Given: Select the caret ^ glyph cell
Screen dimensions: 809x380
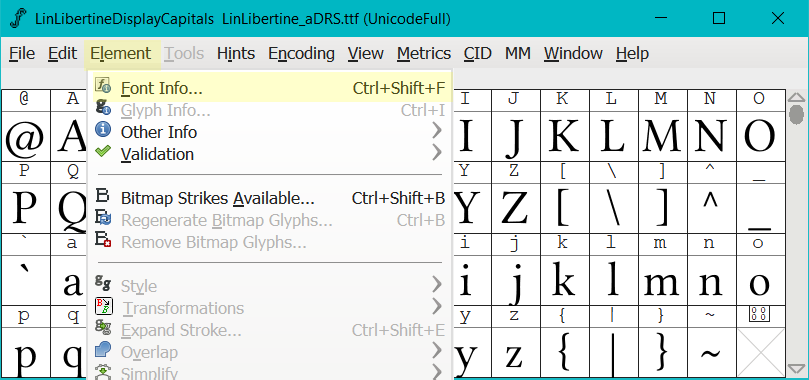Looking at the screenshot, I should coord(712,208).
